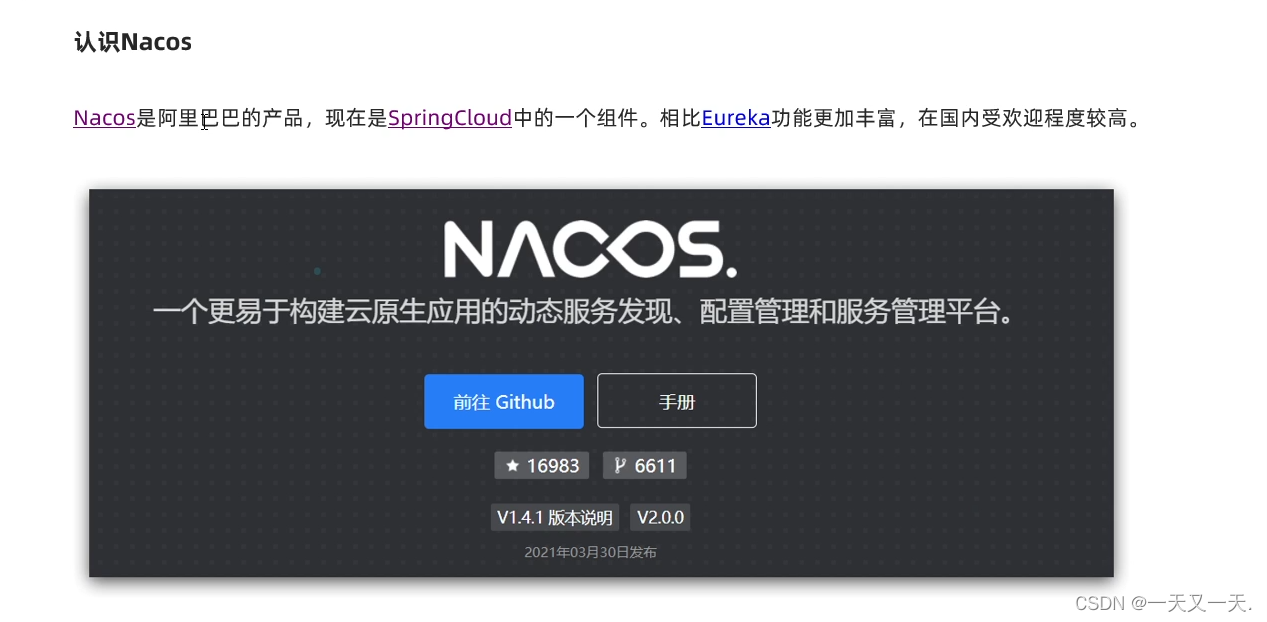1267x622 pixels.
Task: Open the Nacos hyperlink in the paragraph
Action: click(104, 118)
